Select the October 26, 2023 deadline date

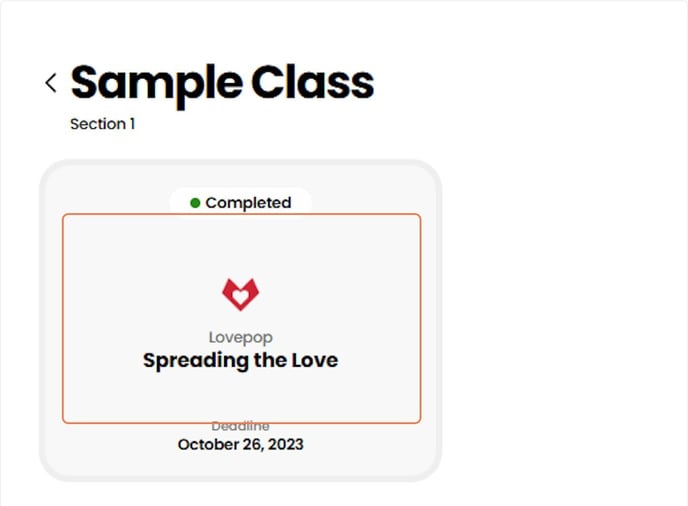point(240,444)
